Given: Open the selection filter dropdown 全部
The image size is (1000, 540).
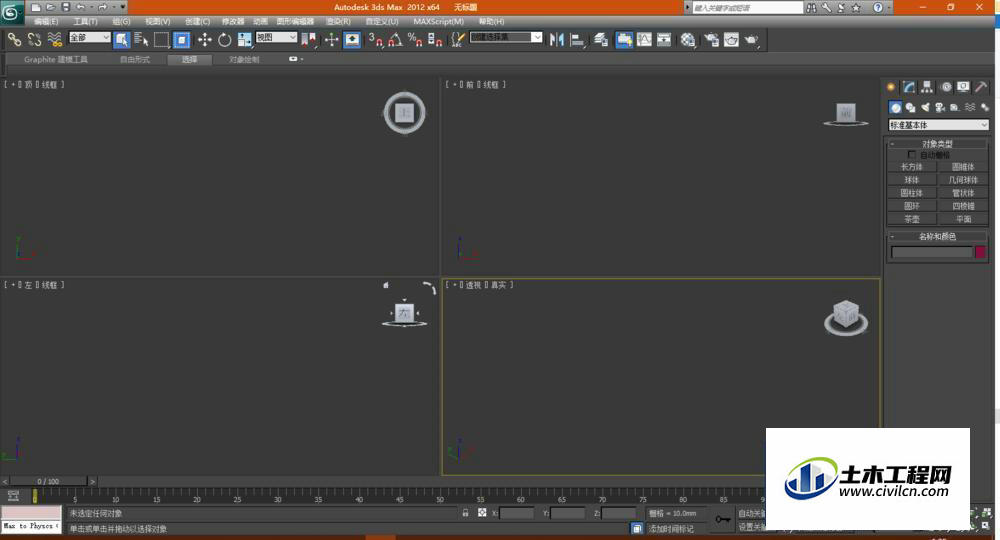Looking at the screenshot, I should (x=89, y=38).
